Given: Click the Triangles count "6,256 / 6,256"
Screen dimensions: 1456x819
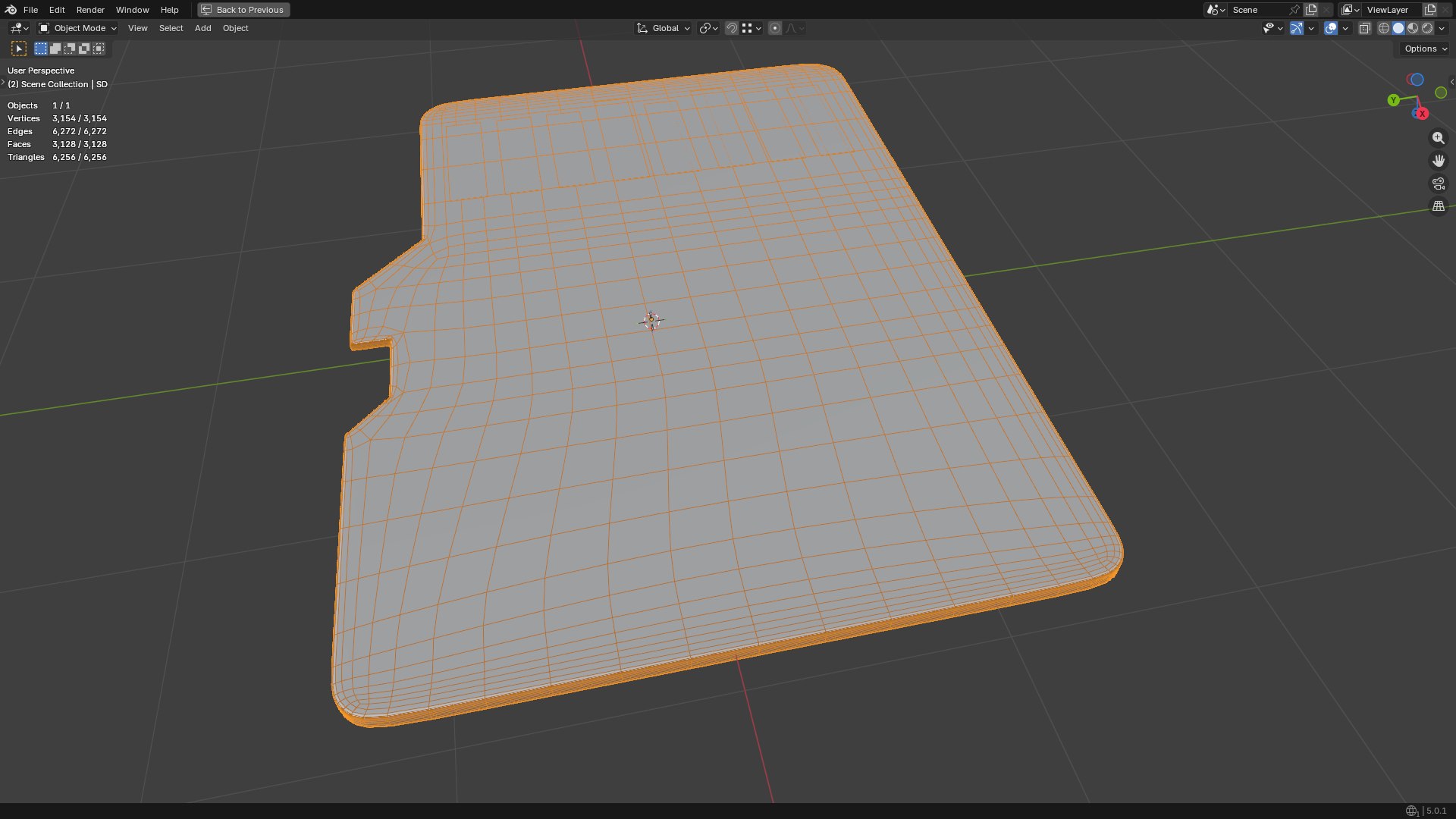Looking at the screenshot, I should [80, 157].
